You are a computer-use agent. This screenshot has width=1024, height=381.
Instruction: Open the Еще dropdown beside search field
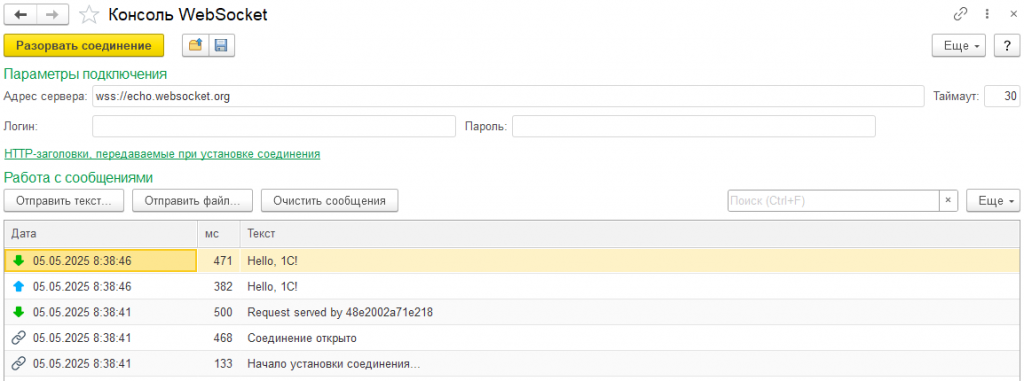993,201
